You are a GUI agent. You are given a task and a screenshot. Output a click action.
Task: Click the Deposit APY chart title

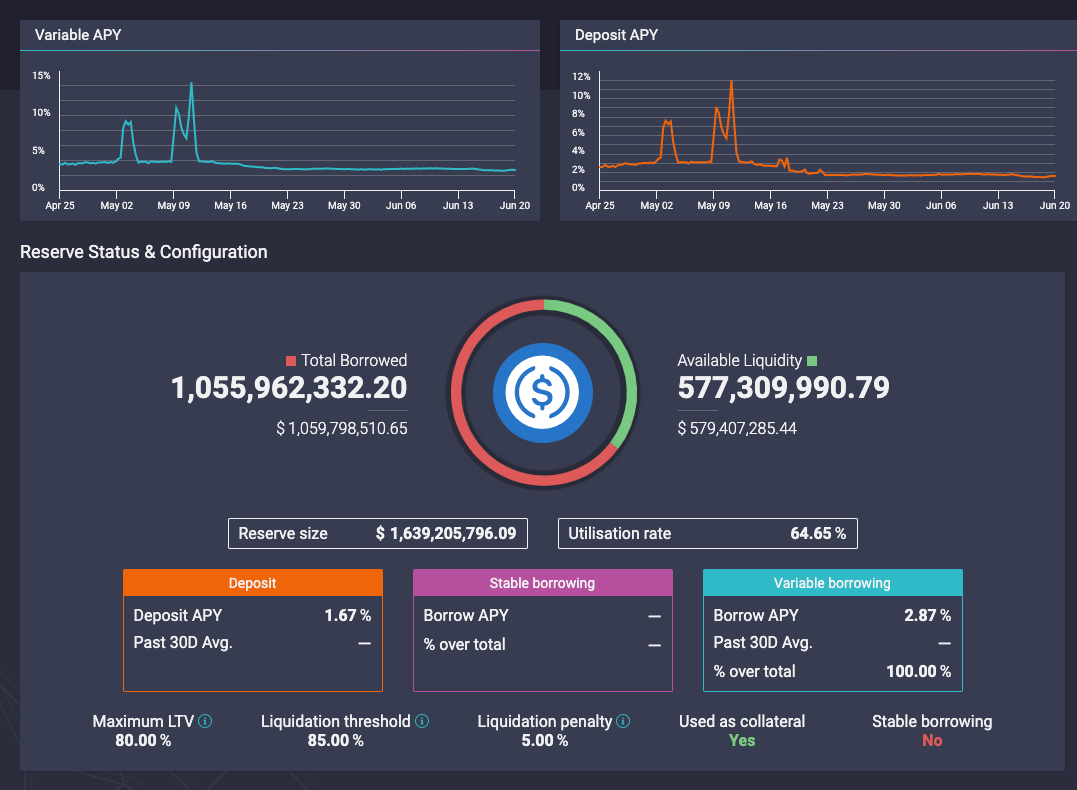click(616, 35)
